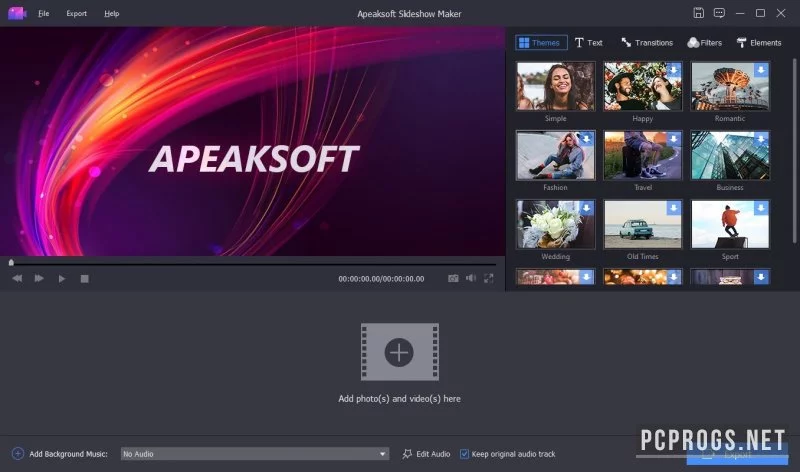Screen dimensions: 800x472
Task: Play the slideshow preview
Action: [x=62, y=279]
